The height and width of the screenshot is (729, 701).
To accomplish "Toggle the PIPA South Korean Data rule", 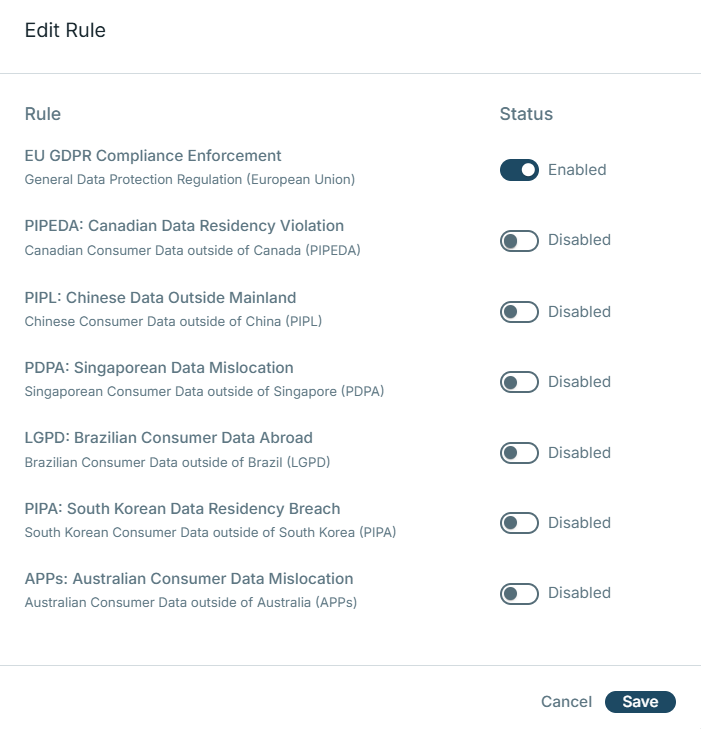I will point(519,523).
